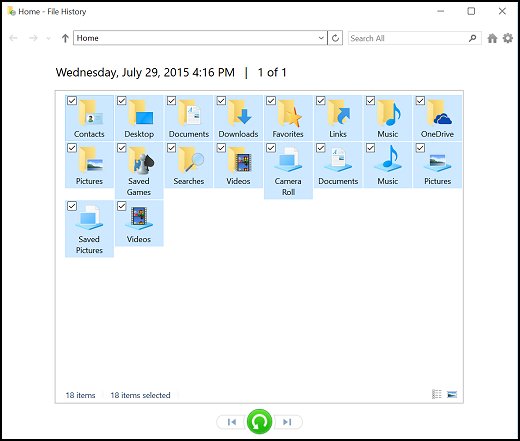Open the Camera Roll library icon

pos(288,160)
